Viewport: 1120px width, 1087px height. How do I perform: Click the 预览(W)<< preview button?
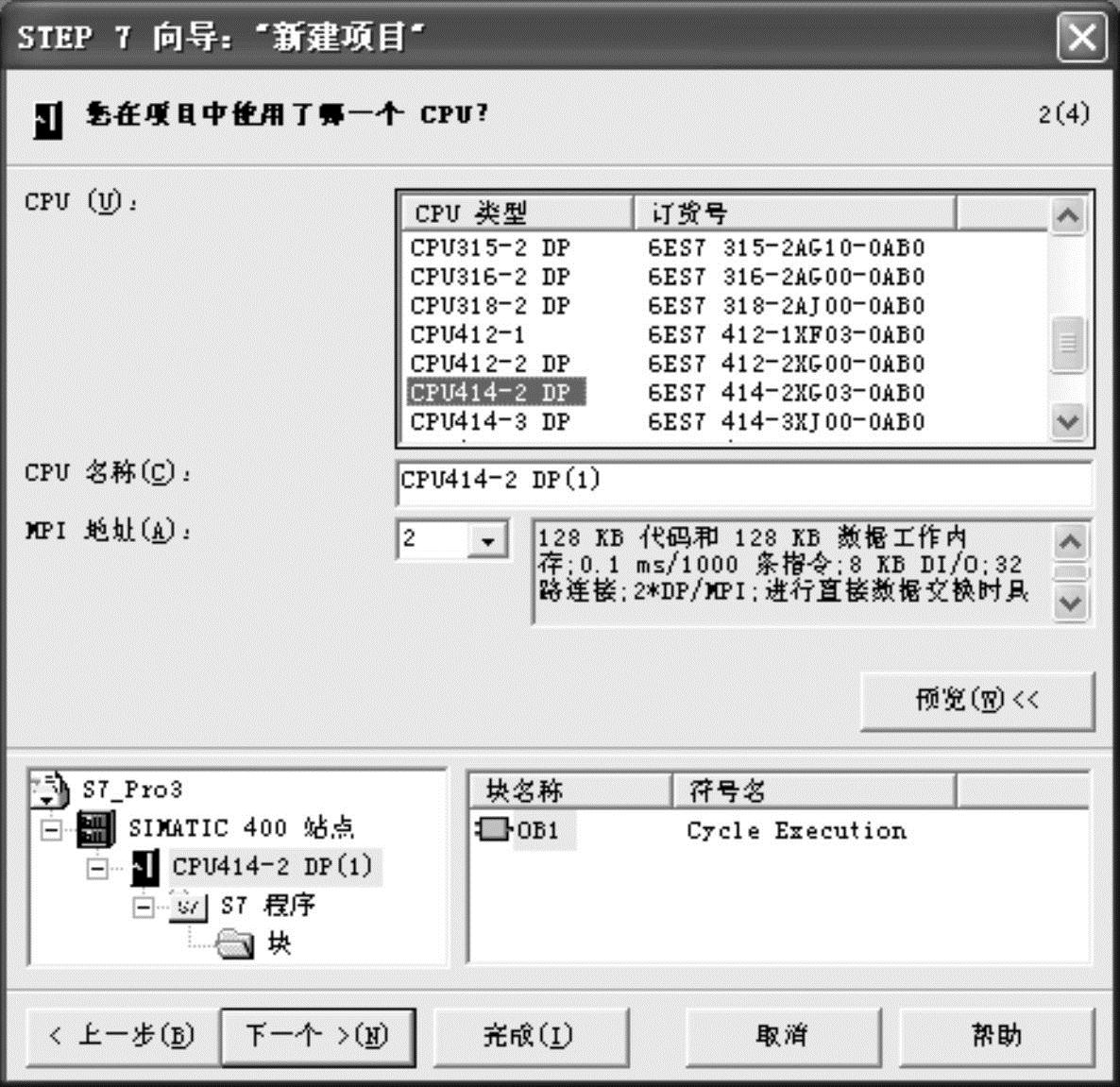coord(976,701)
